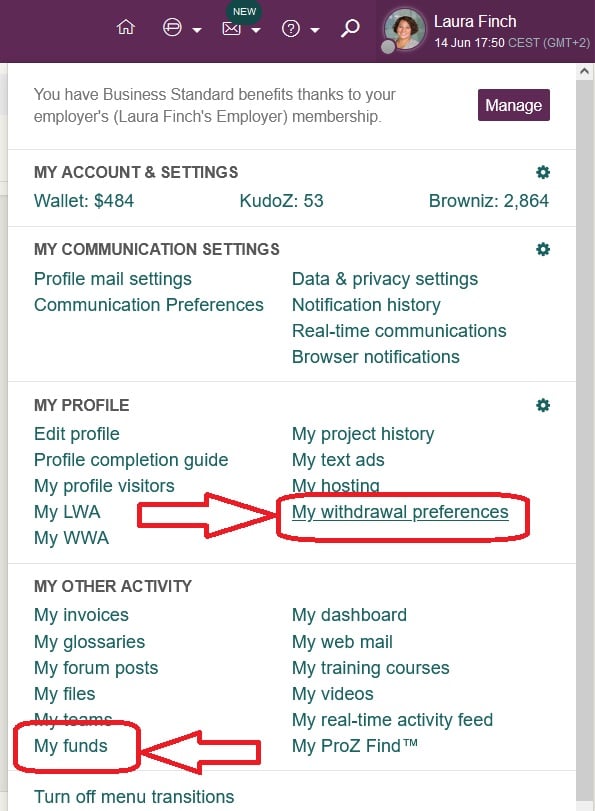Open search with the magnifier icon
Image resolution: width=595 pixels, height=811 pixels.
pos(350,27)
